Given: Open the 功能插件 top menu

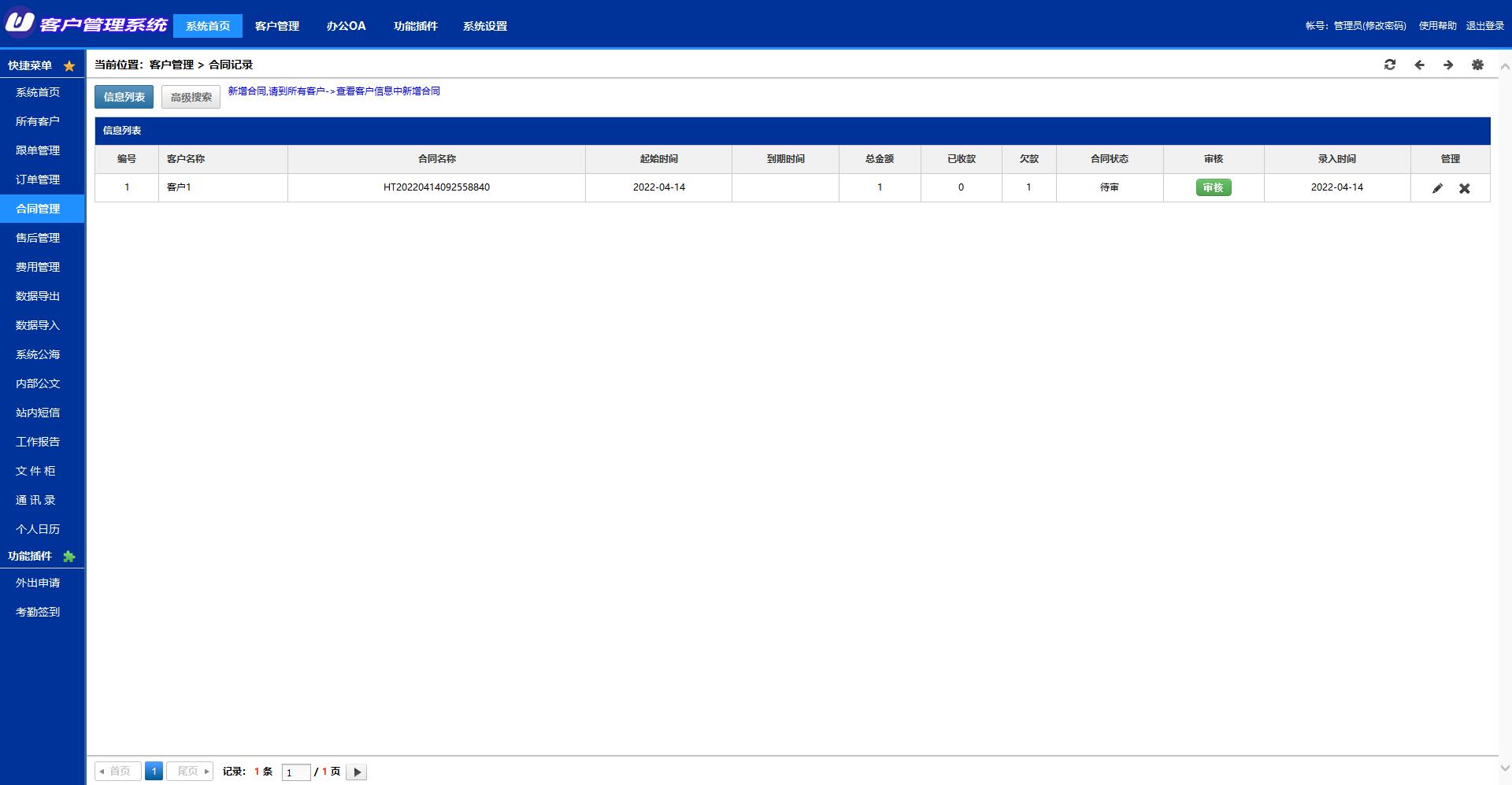Looking at the screenshot, I should coord(416,26).
